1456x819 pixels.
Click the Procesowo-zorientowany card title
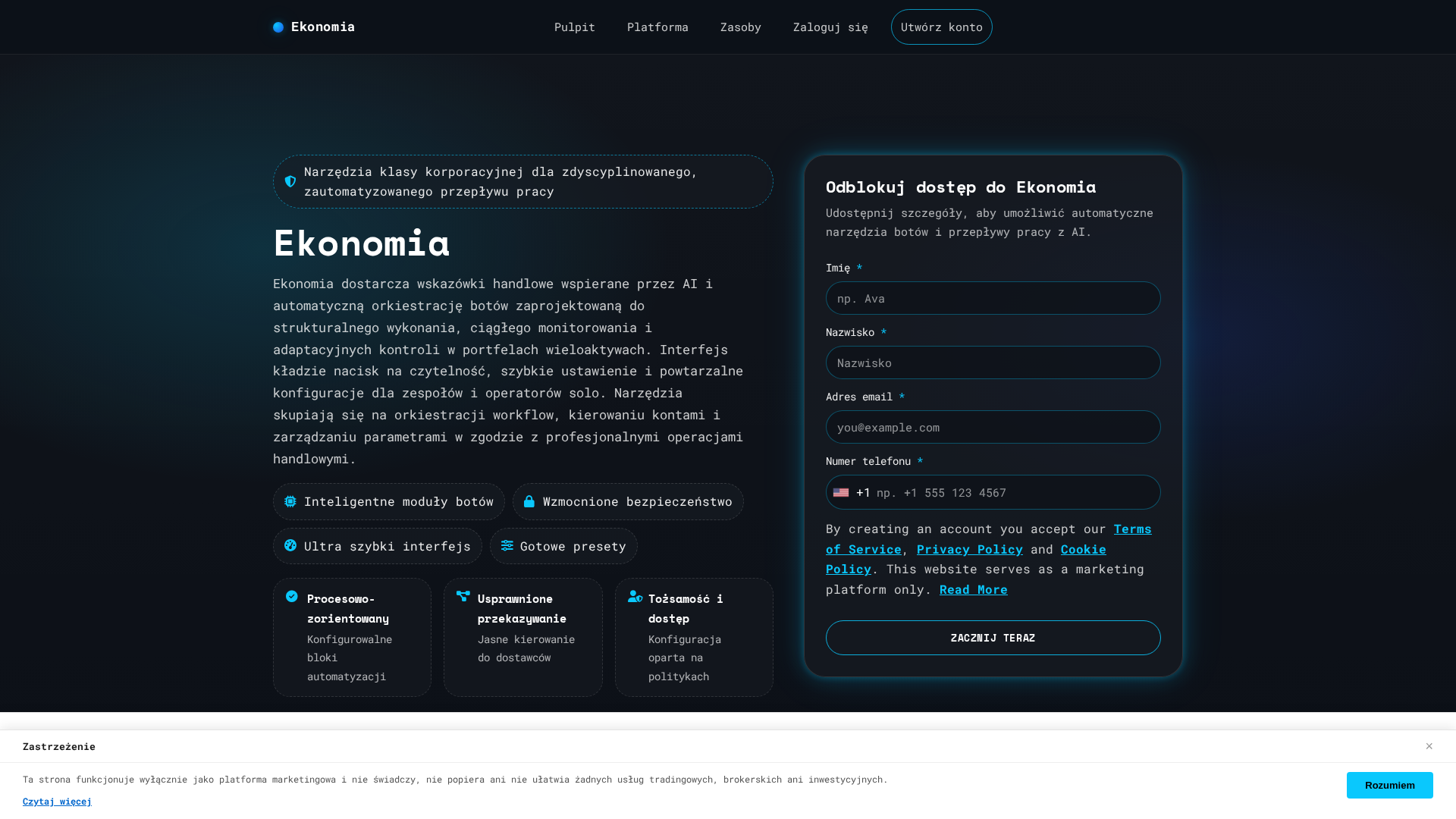pos(348,608)
